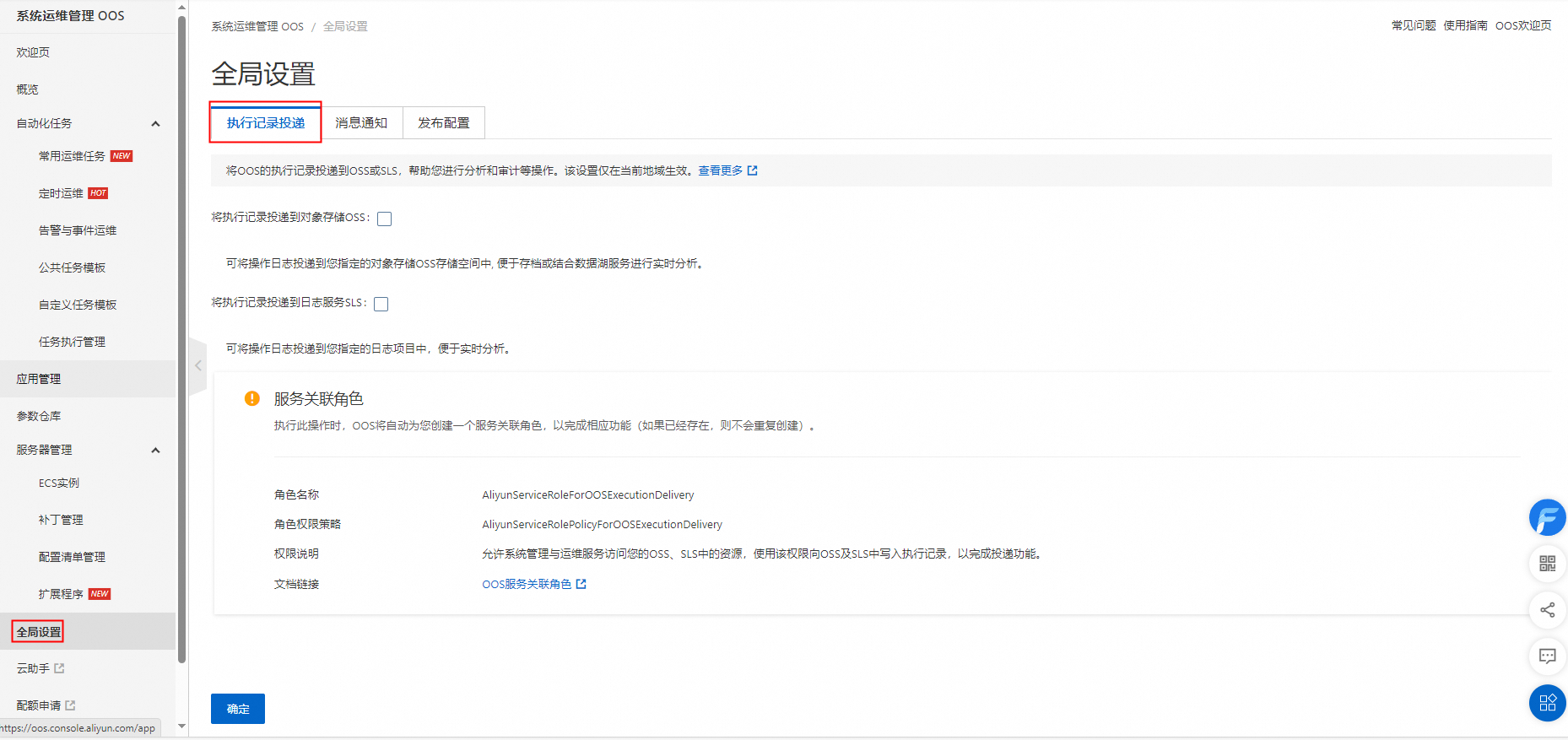Screen dimensions: 1568x740
Task: Enable delivery to object storage OSS checkbox
Action: tap(385, 219)
